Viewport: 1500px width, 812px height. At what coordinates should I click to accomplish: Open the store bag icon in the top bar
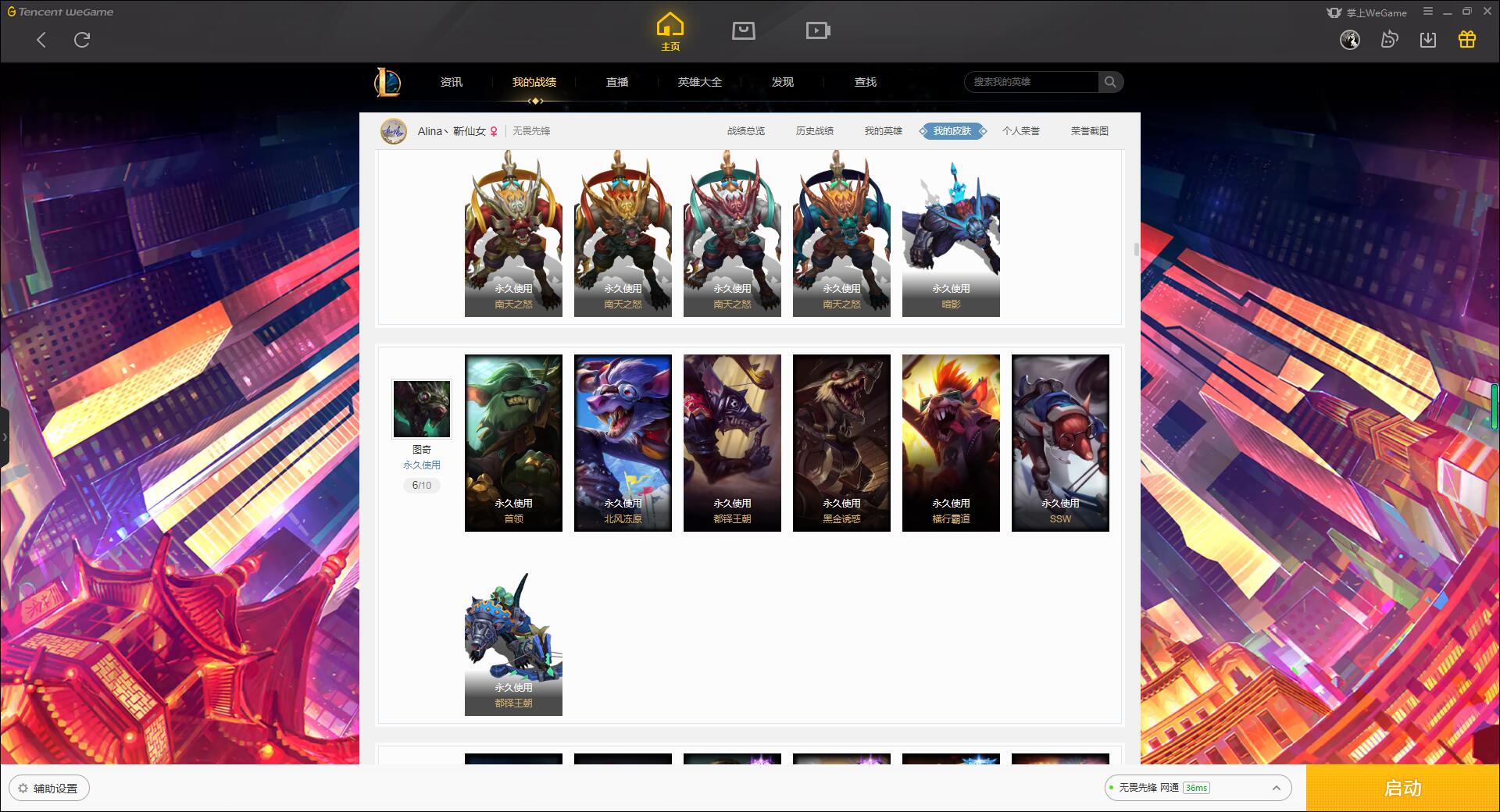click(744, 30)
